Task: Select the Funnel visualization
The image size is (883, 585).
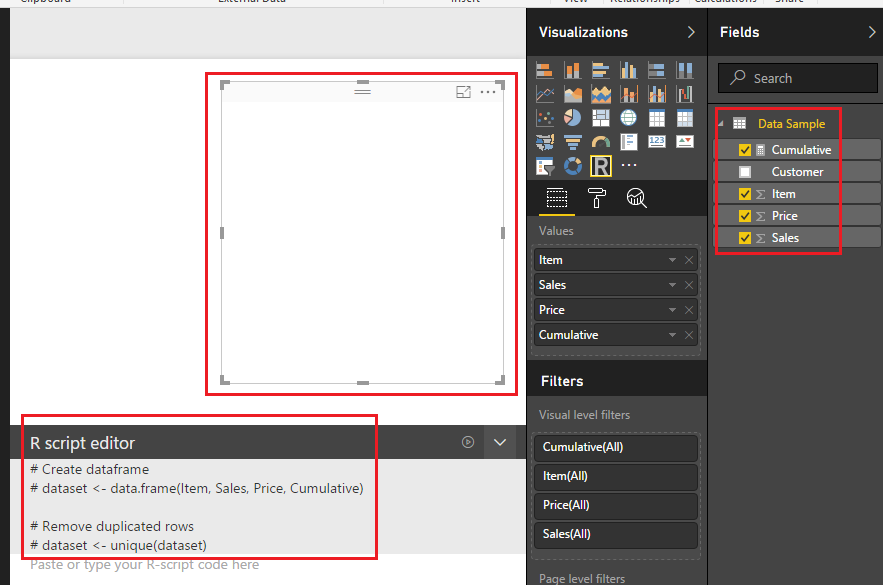Action: pos(573,142)
